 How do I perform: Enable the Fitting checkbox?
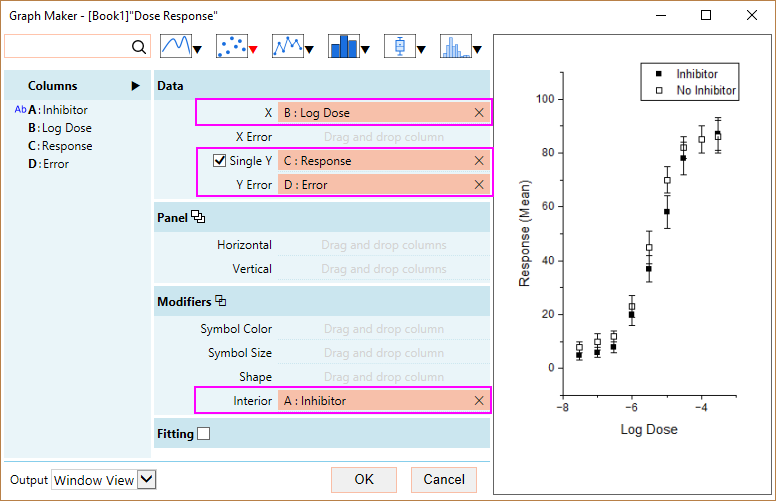pyautogui.click(x=204, y=434)
